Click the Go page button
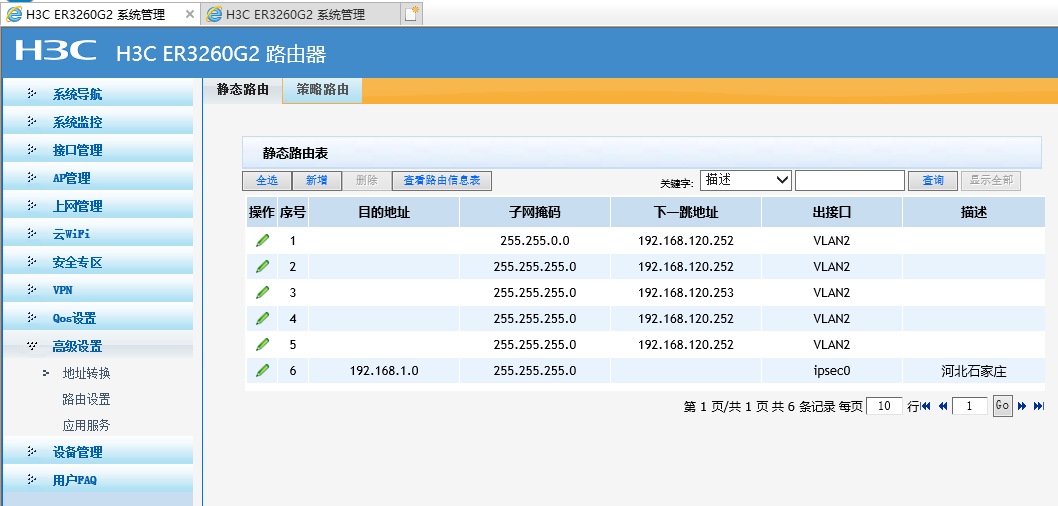This screenshot has height=506, width=1058. [x=1003, y=405]
